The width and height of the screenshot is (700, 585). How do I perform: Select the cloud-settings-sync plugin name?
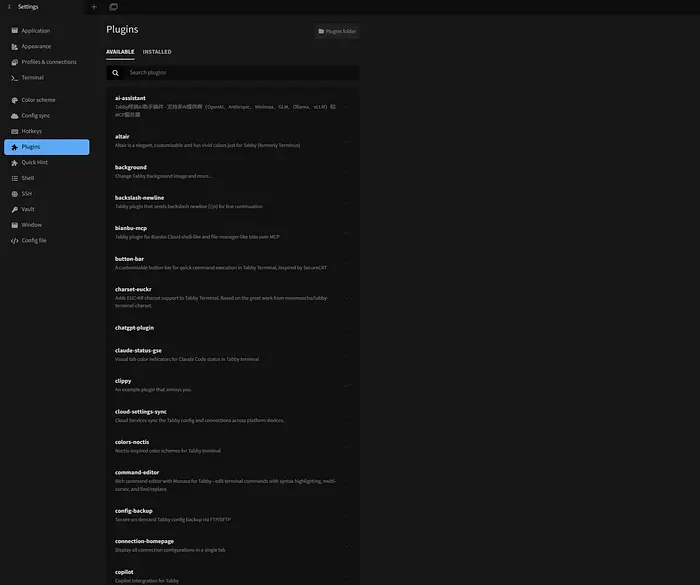(141, 412)
